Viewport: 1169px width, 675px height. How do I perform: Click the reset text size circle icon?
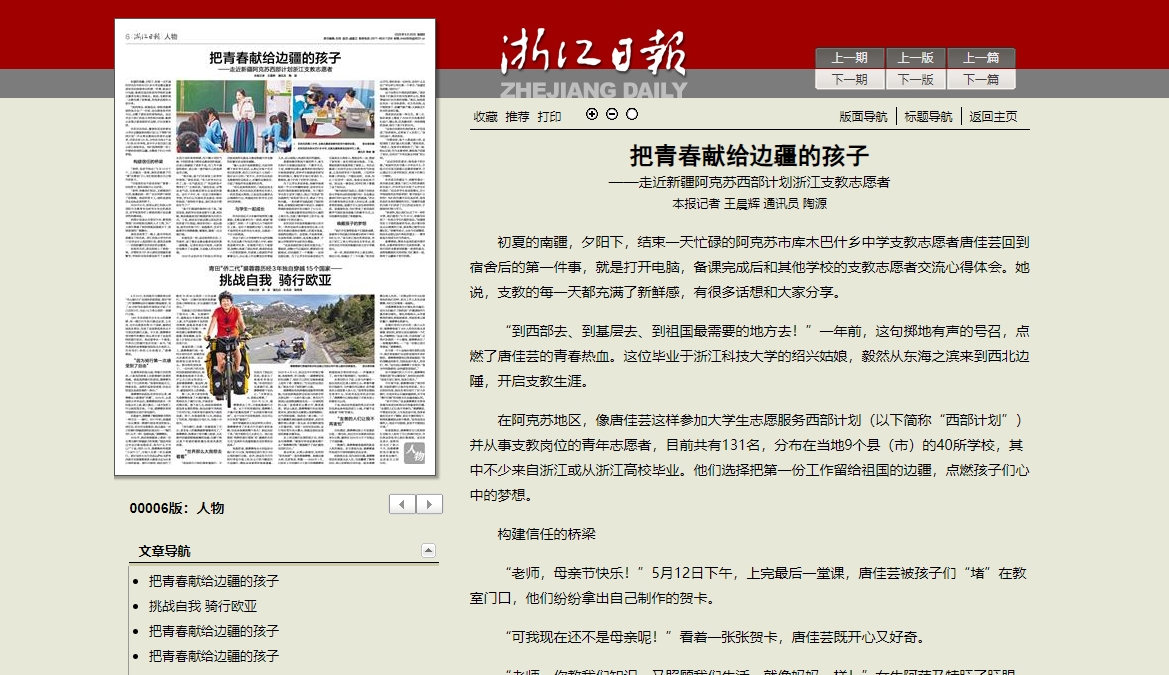[x=632, y=114]
